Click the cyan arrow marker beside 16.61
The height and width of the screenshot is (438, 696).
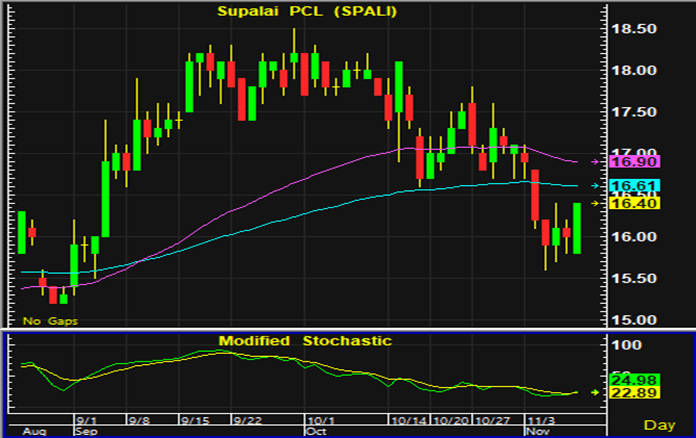point(596,186)
